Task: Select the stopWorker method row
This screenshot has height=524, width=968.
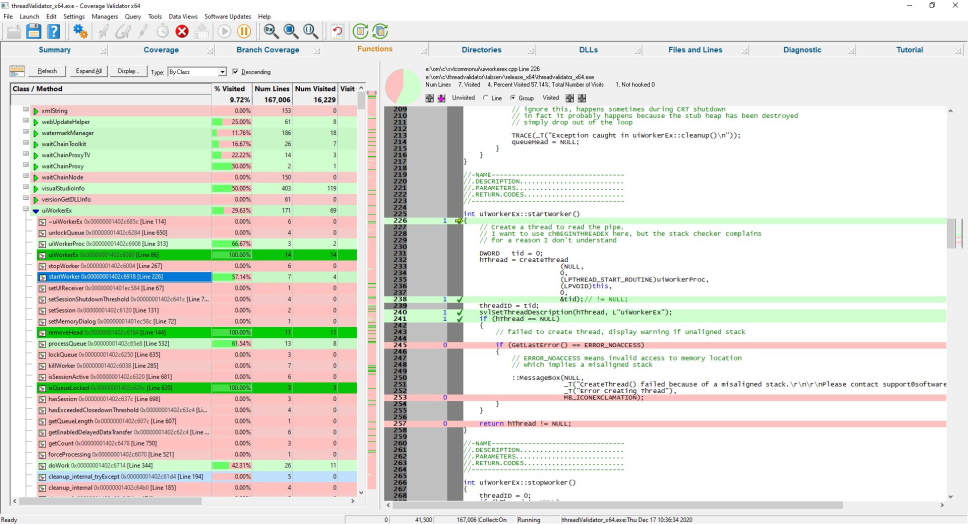Action: click(x=64, y=266)
